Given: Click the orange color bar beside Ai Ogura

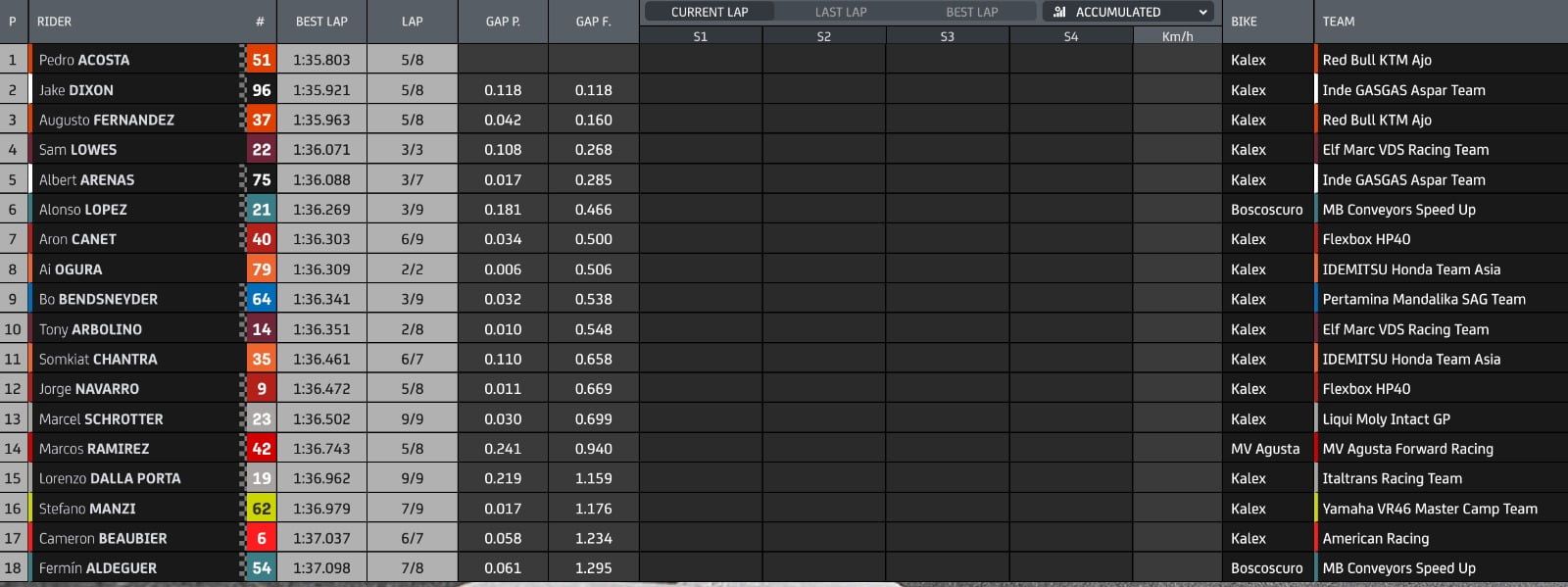Looking at the screenshot, I should pyautogui.click(x=31, y=269).
